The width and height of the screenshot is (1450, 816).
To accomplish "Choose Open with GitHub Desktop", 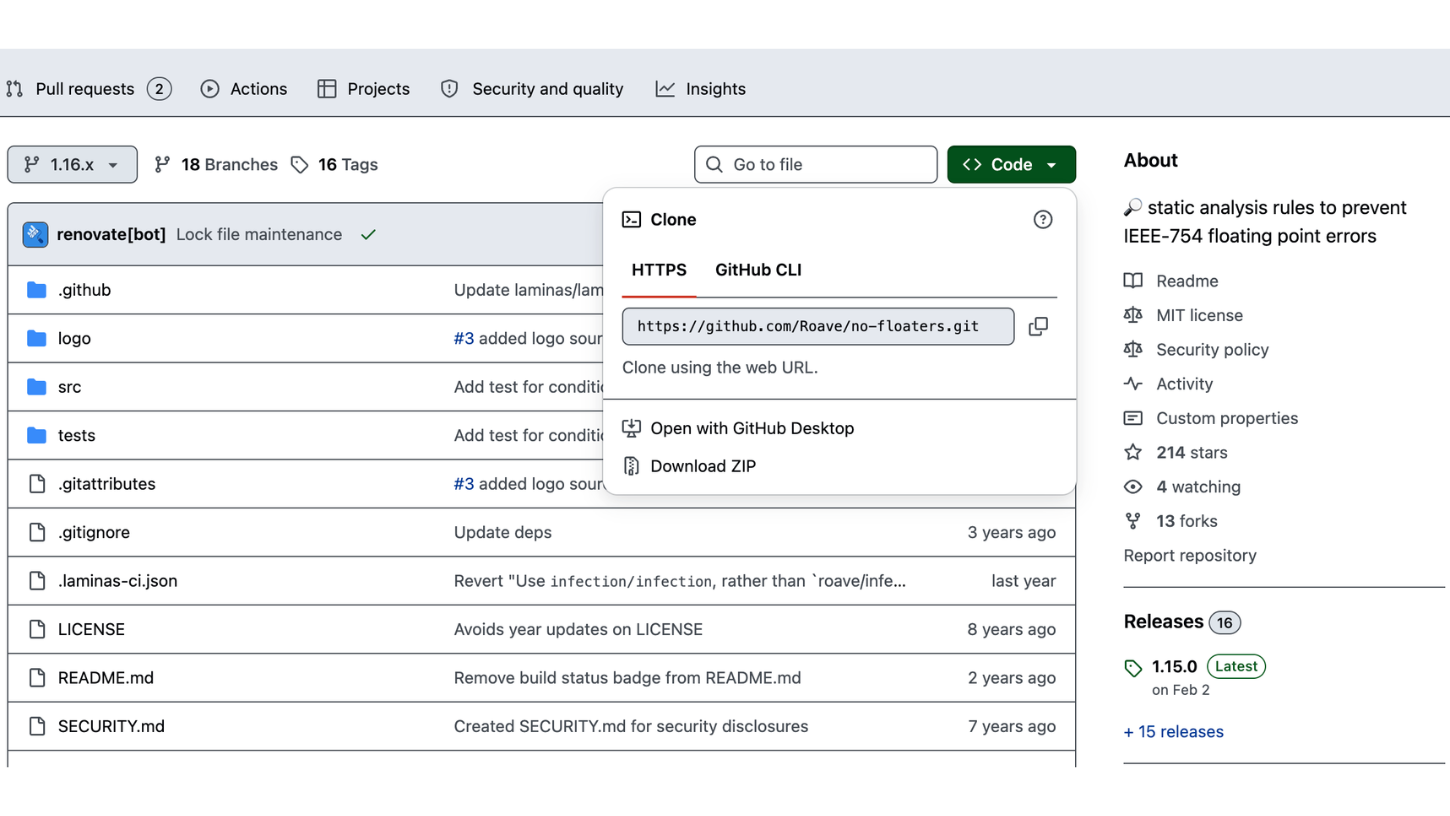I will coord(752,429).
